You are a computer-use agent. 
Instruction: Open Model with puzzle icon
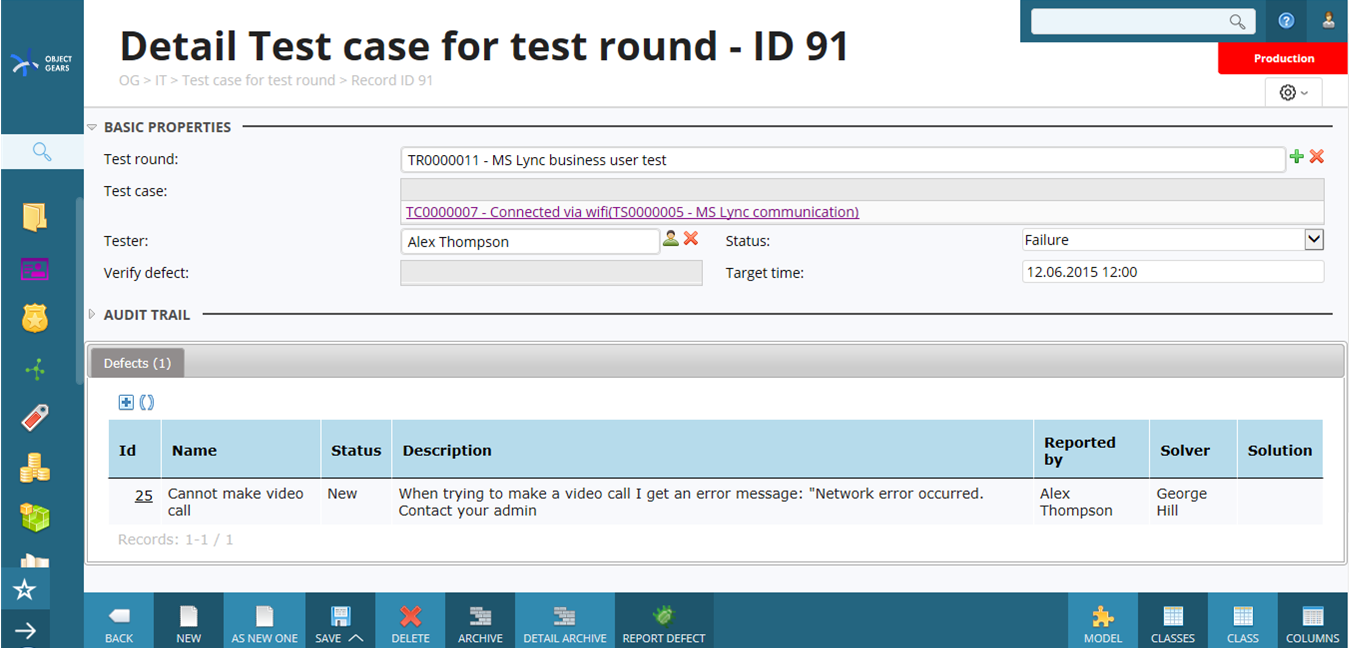coord(1103,621)
